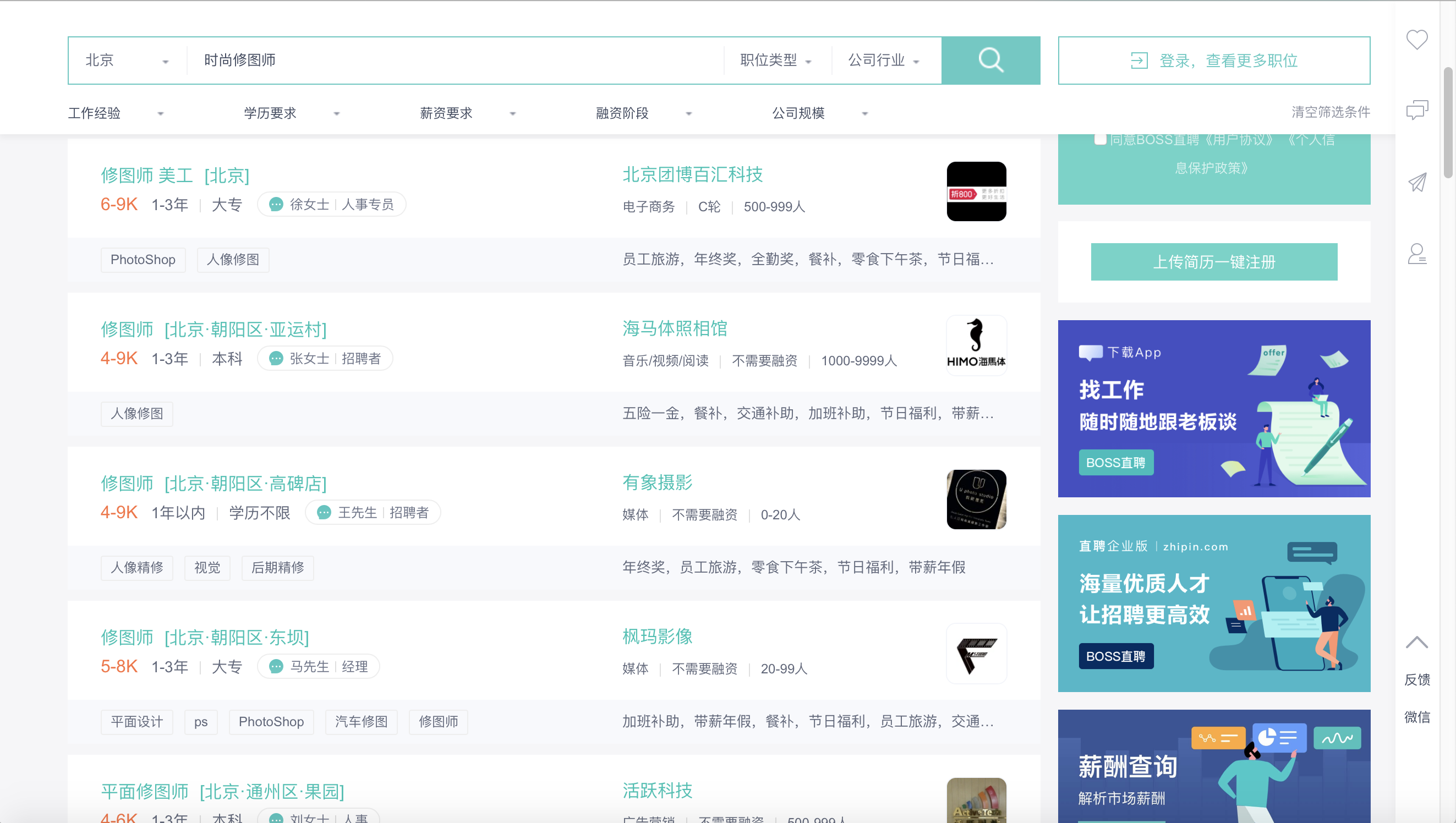This screenshot has height=823, width=1456.
Task: Open the 学历要求 filter dropdown
Action: tap(292, 113)
